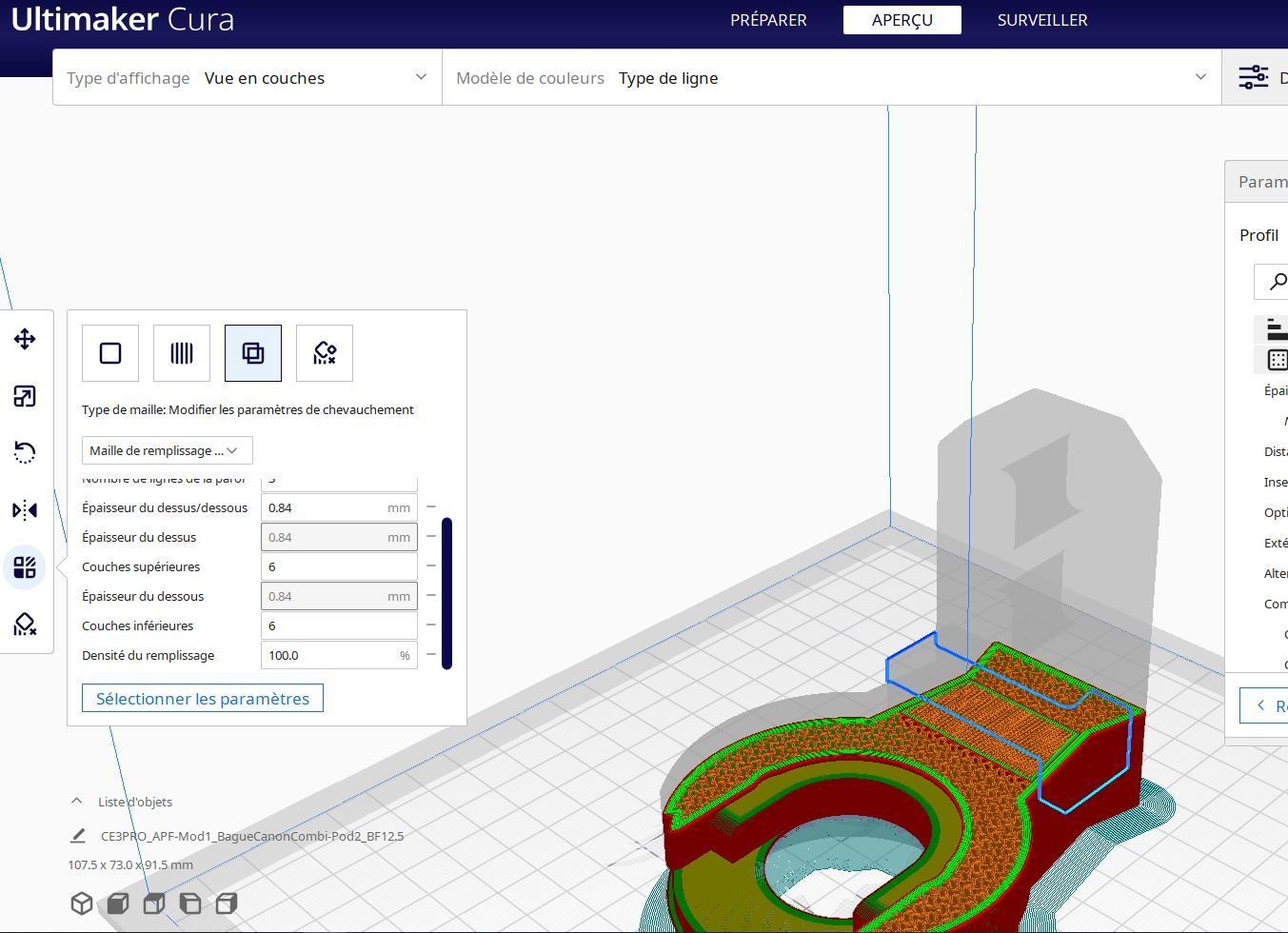
Task: Click the Sélectionner les paramètres button
Action: click(203, 698)
